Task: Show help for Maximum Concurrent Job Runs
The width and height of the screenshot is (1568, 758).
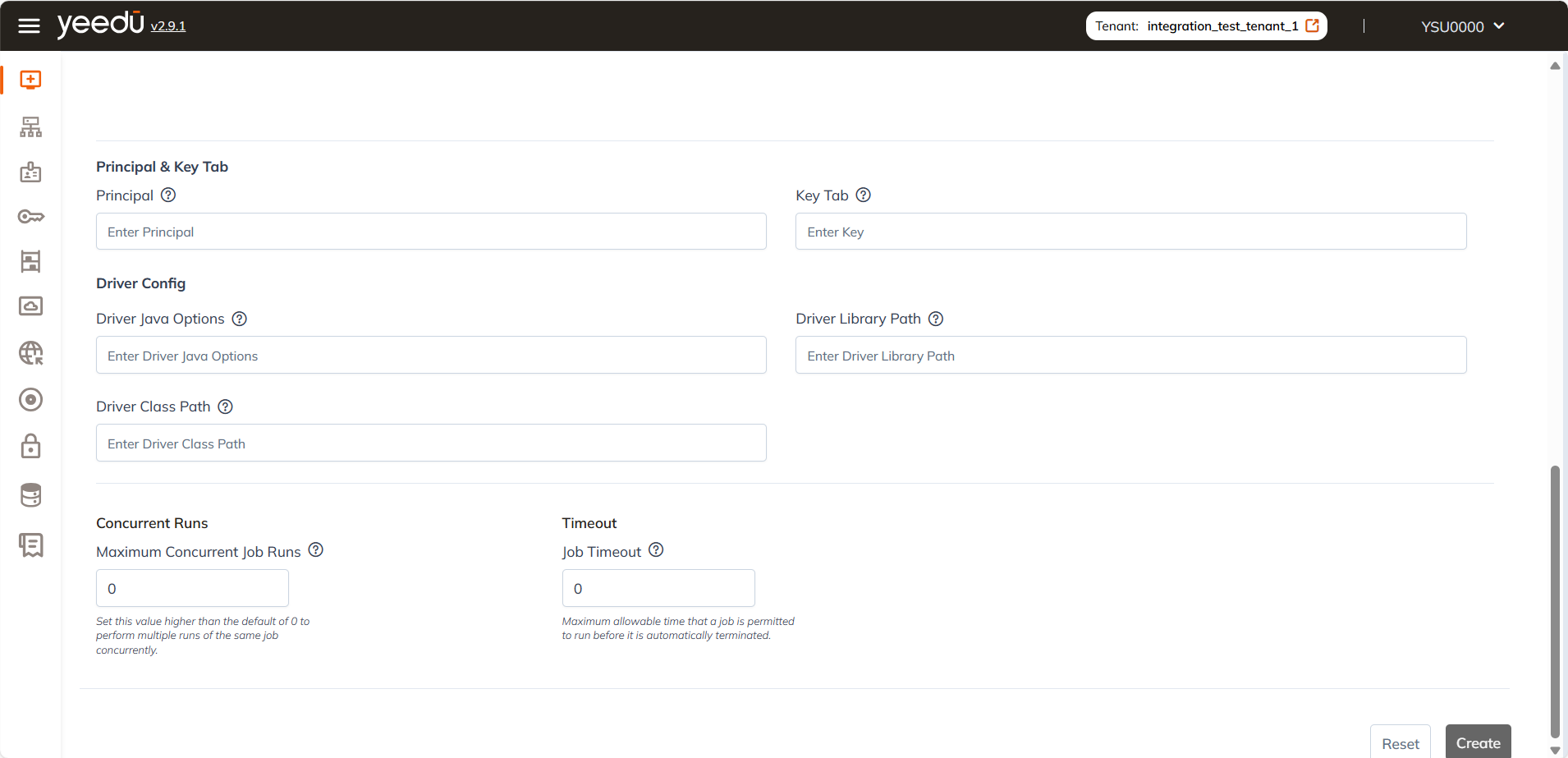Action: pyautogui.click(x=316, y=550)
